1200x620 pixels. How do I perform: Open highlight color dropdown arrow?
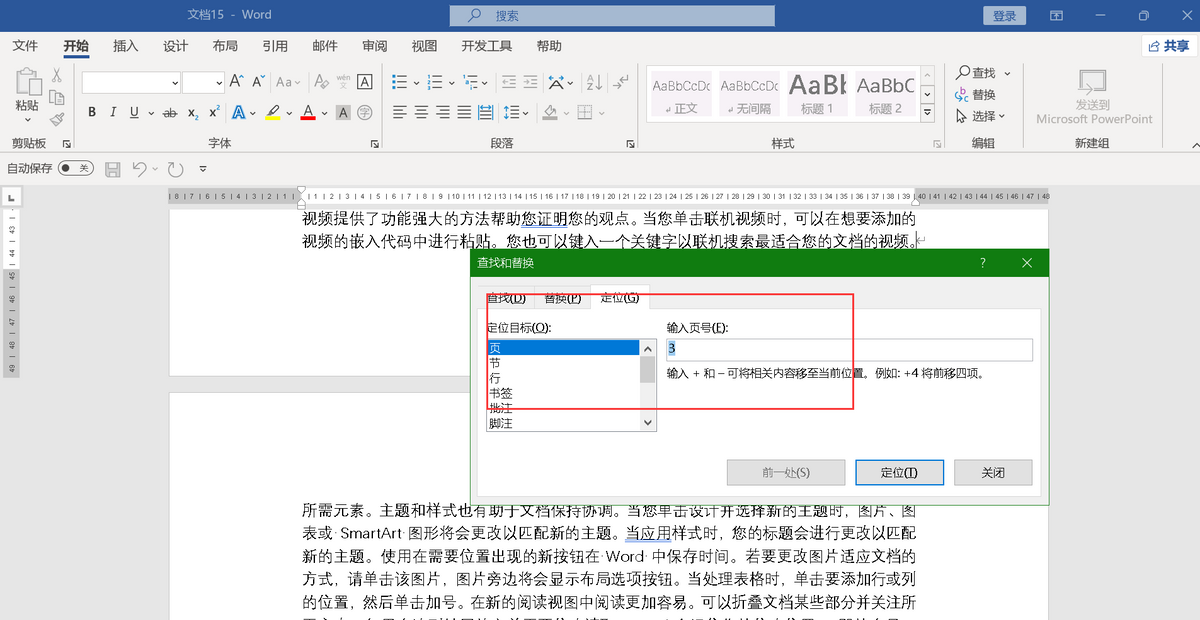288,113
